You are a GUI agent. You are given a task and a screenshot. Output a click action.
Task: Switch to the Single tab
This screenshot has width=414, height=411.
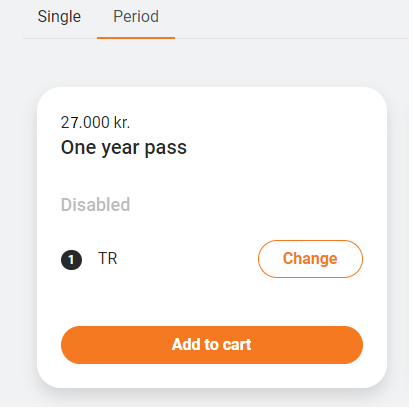point(59,17)
